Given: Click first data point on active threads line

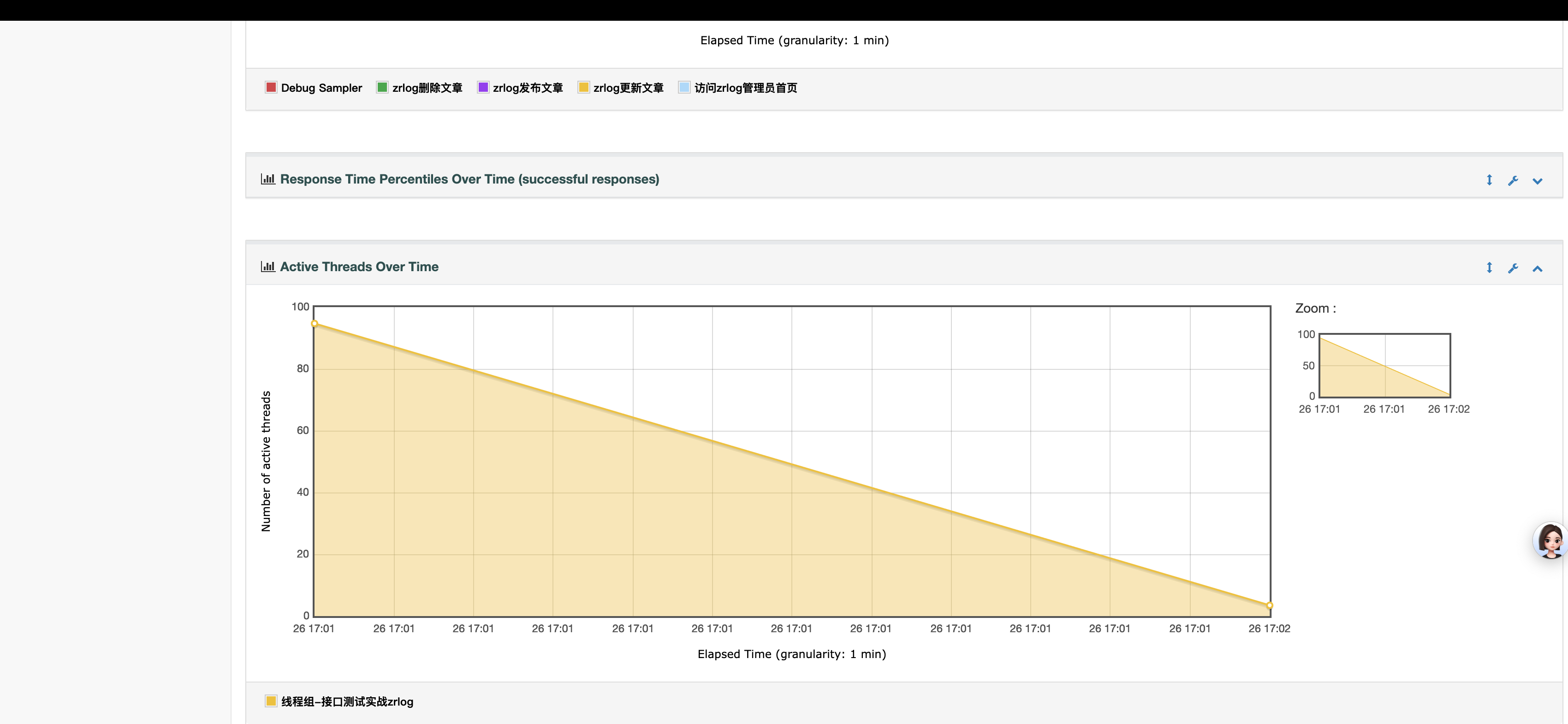Looking at the screenshot, I should point(315,324).
